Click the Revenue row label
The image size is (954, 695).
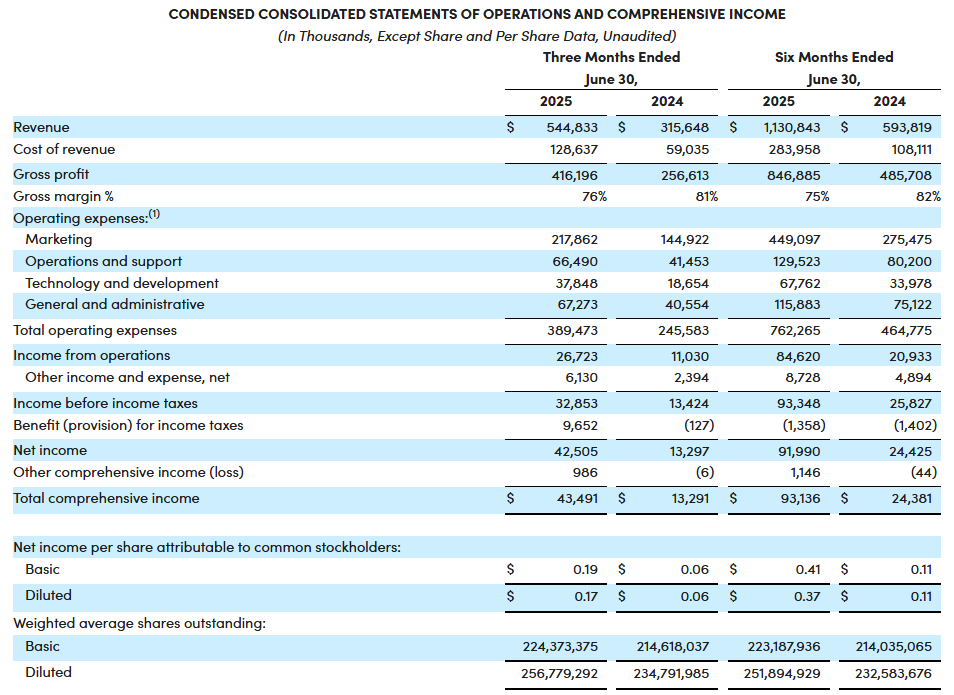point(41,127)
